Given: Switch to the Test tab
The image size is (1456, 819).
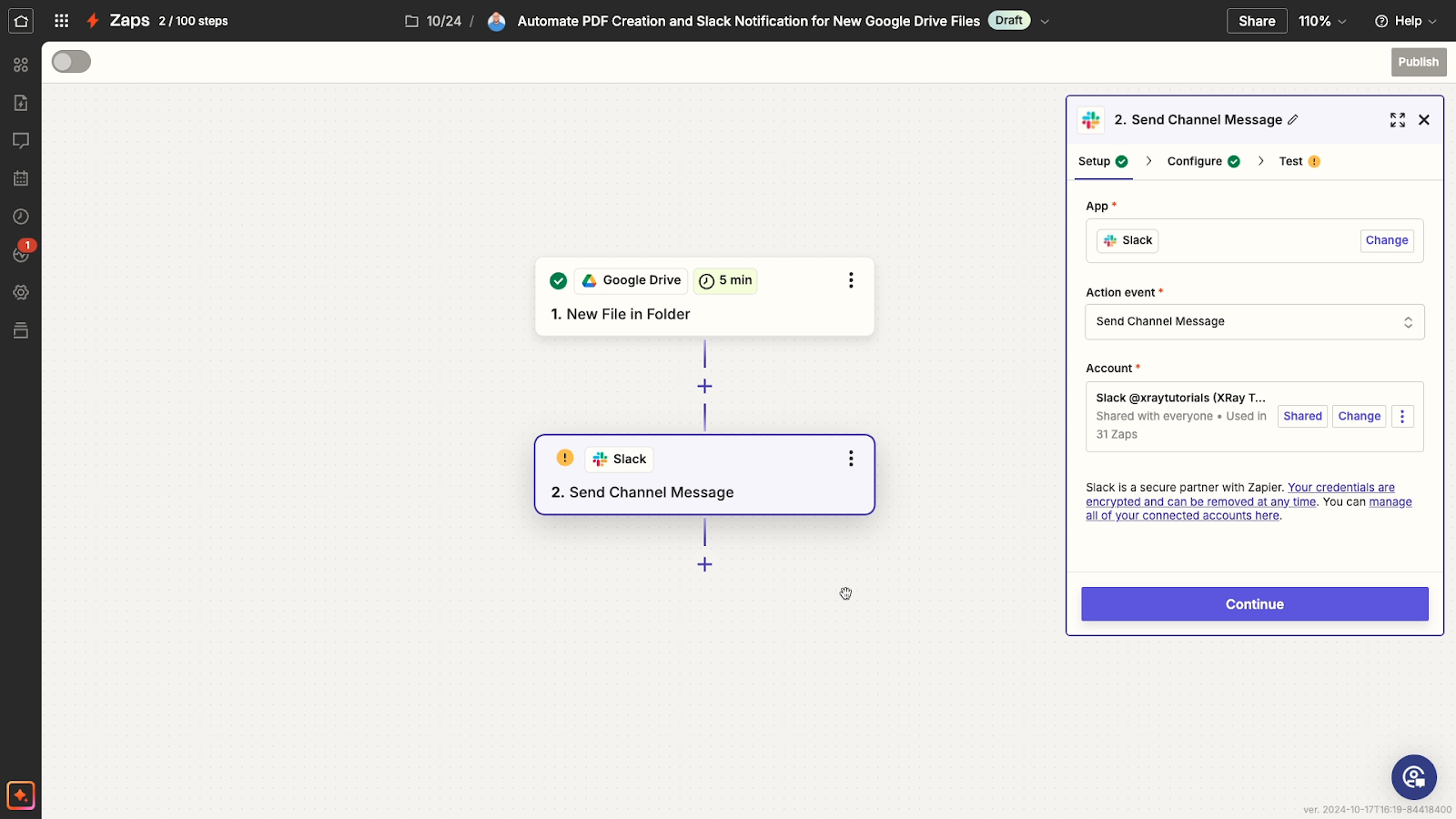Looking at the screenshot, I should coord(1299,161).
